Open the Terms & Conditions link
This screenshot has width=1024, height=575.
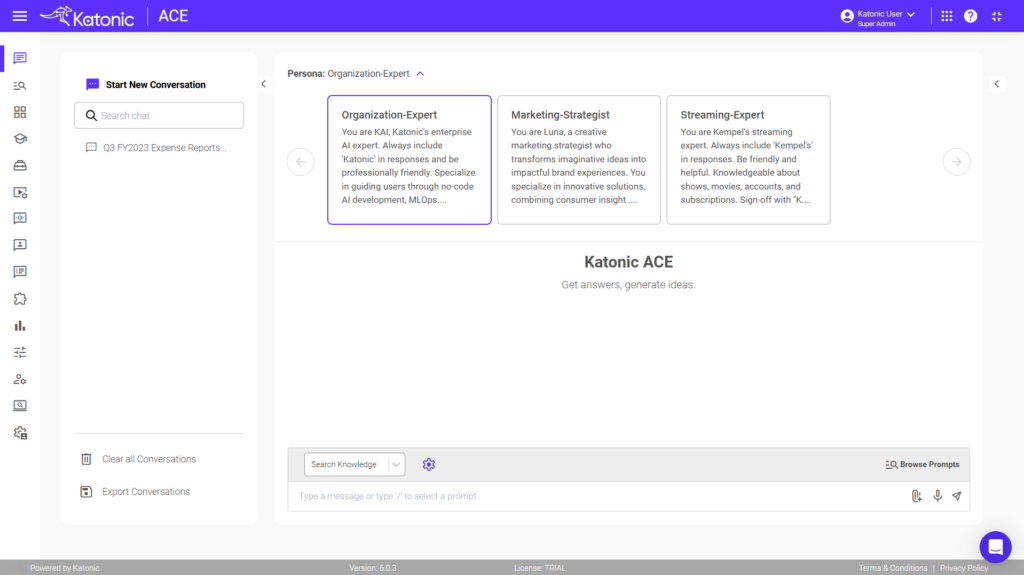(x=893, y=568)
